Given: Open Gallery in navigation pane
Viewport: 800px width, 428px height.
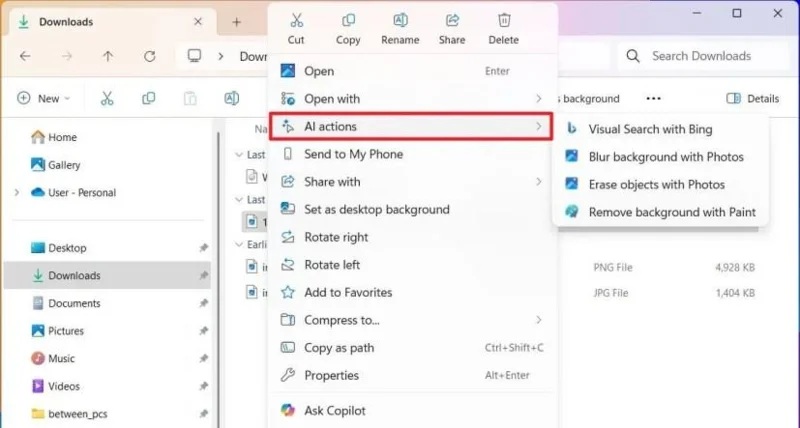Looking at the screenshot, I should tap(56, 165).
